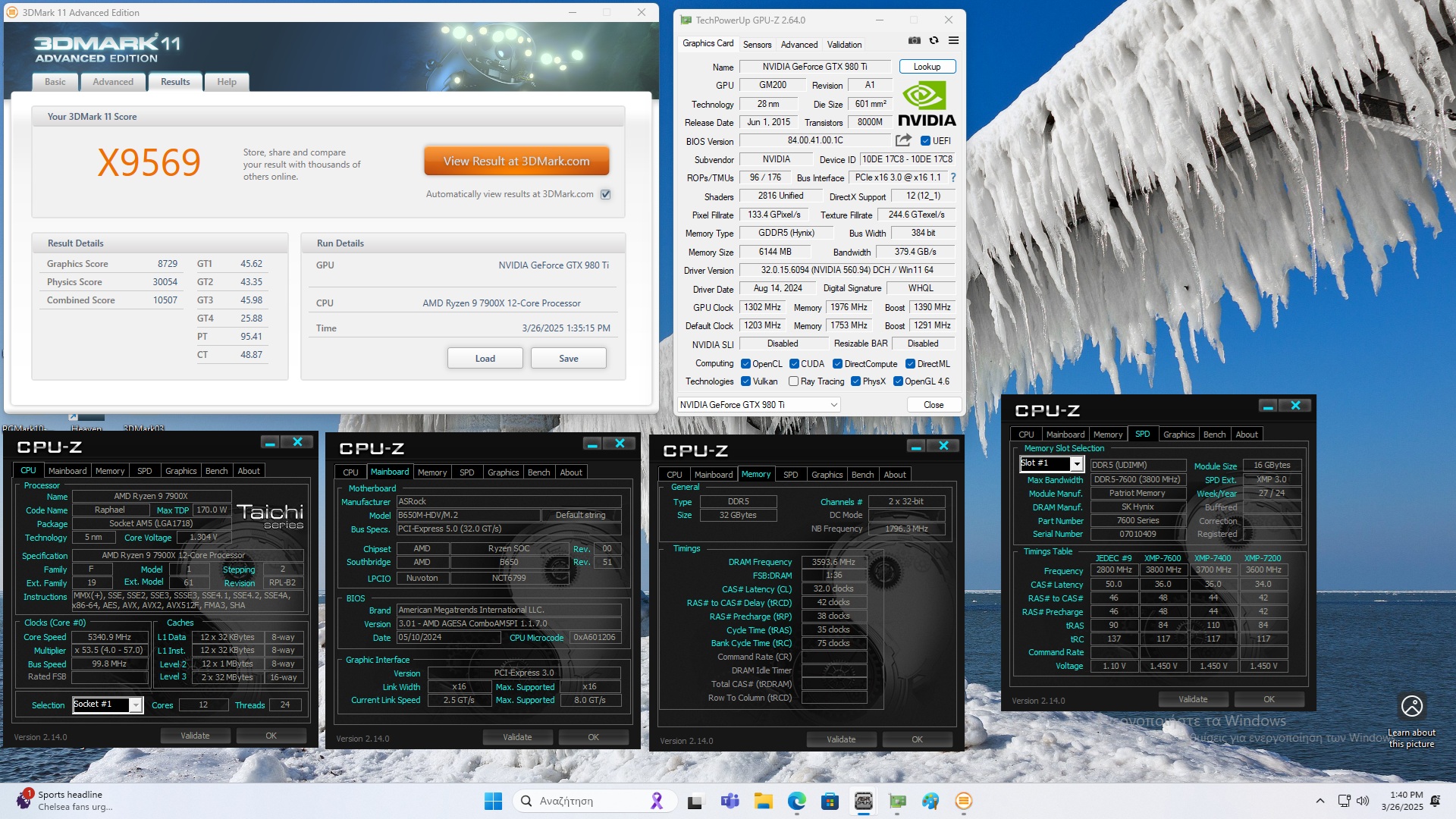Click the colorful Paint taskbar icon
Image resolution: width=1456 pixels, height=819 pixels.
pyautogui.click(x=930, y=801)
